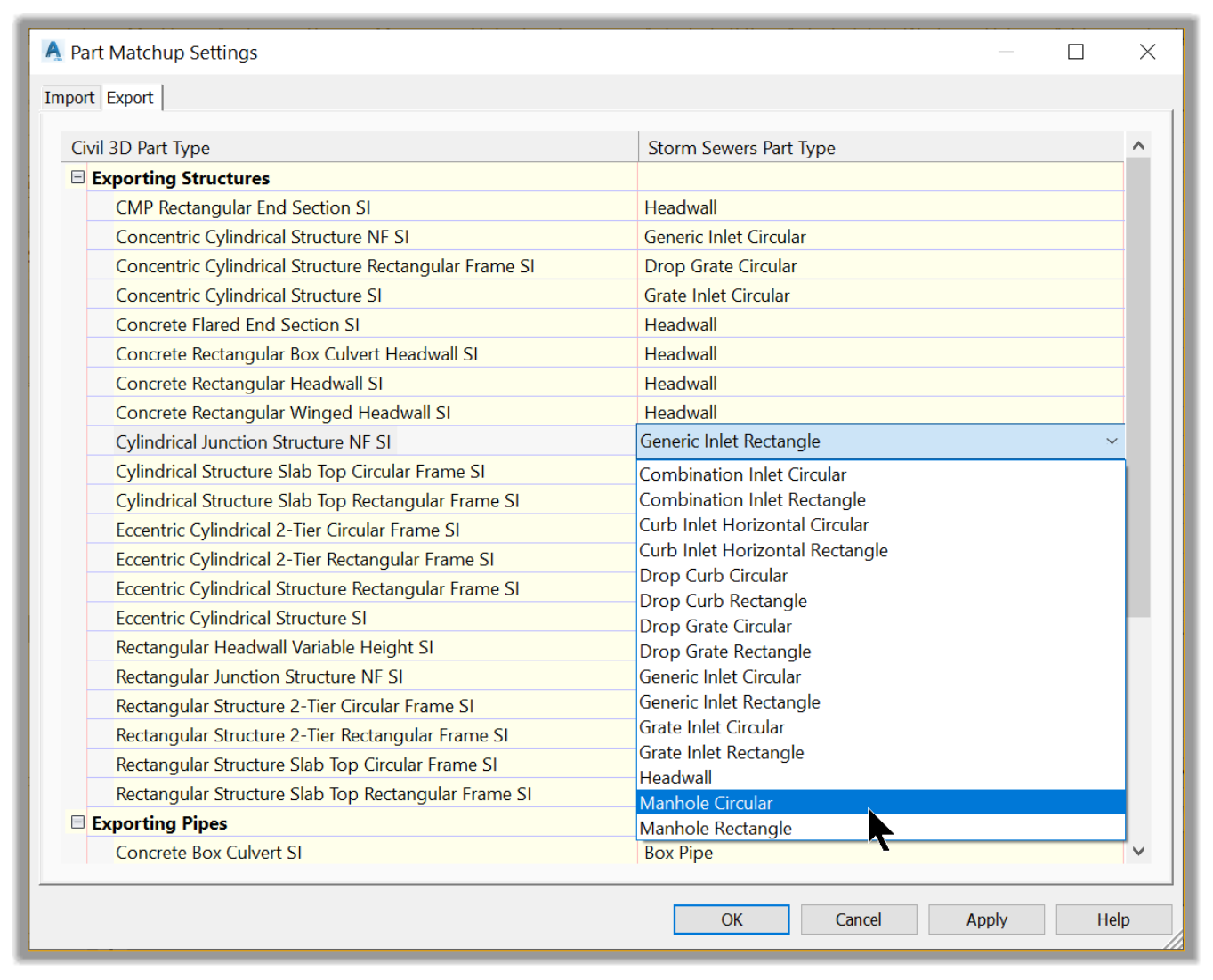The image size is (1213, 980).
Task: Click the Drop Grate Circular mapping cell
Action: (x=881, y=266)
